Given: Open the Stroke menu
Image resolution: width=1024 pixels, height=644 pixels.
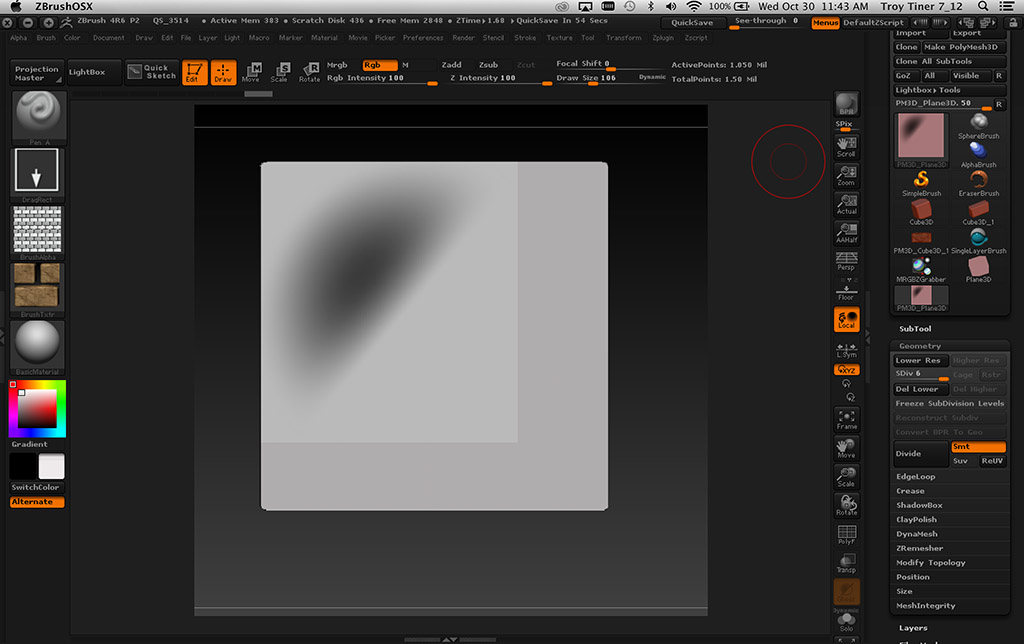Looking at the screenshot, I should point(525,38).
